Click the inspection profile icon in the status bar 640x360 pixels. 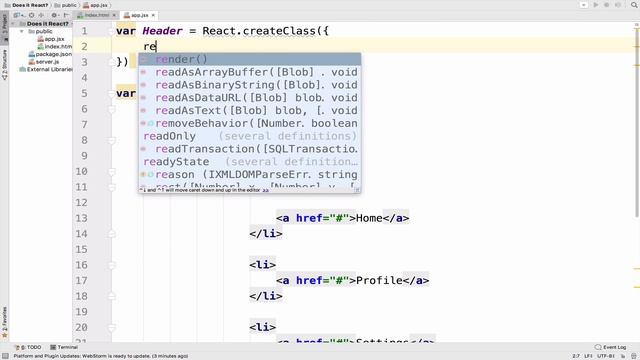pos(633,356)
